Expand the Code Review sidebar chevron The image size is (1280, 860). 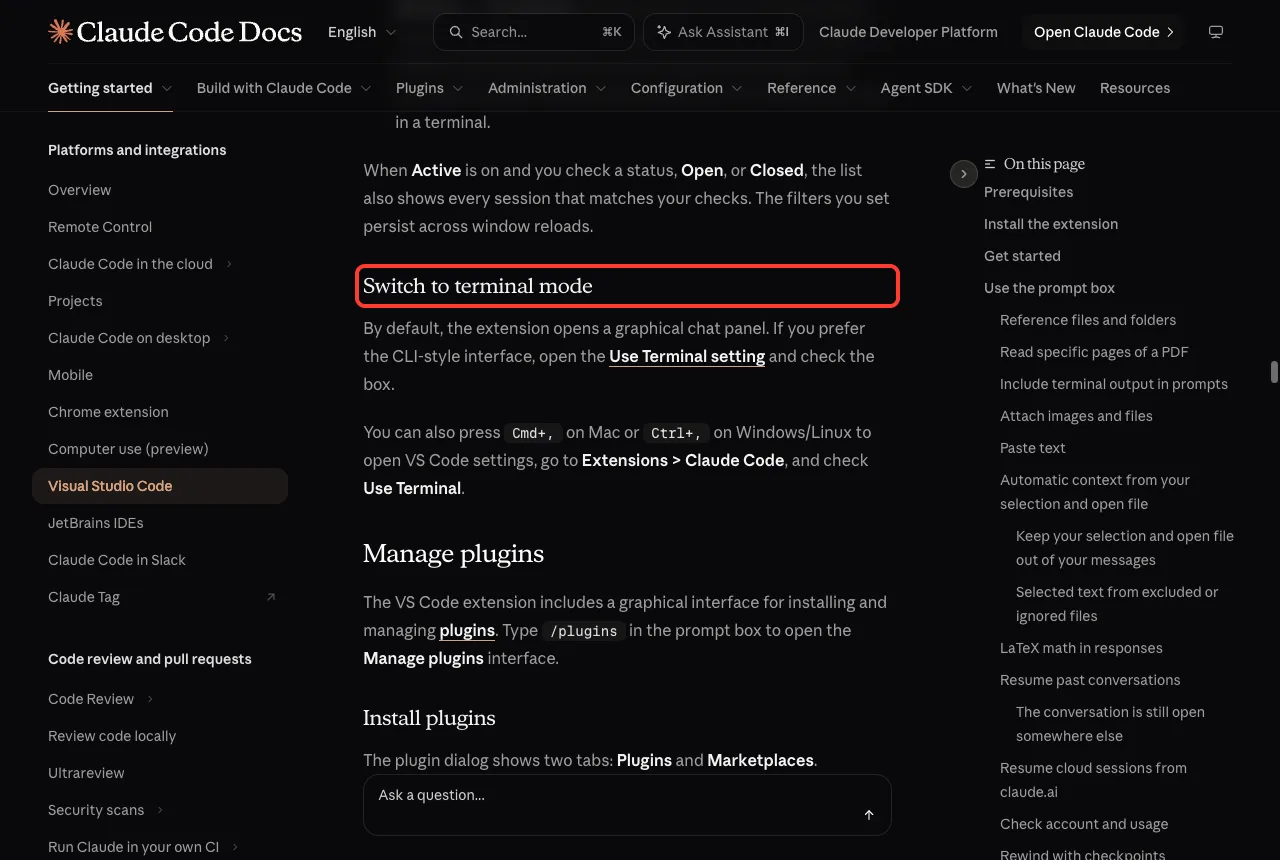150,699
